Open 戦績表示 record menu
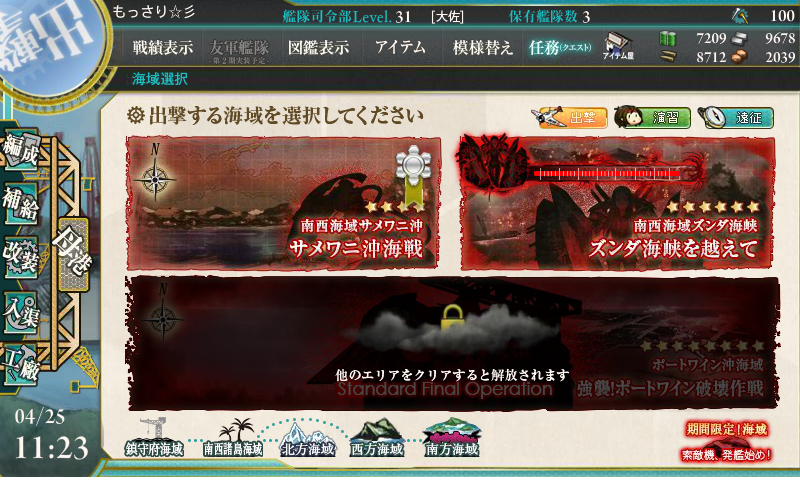Viewport: 800px width, 482px height. click(x=163, y=48)
